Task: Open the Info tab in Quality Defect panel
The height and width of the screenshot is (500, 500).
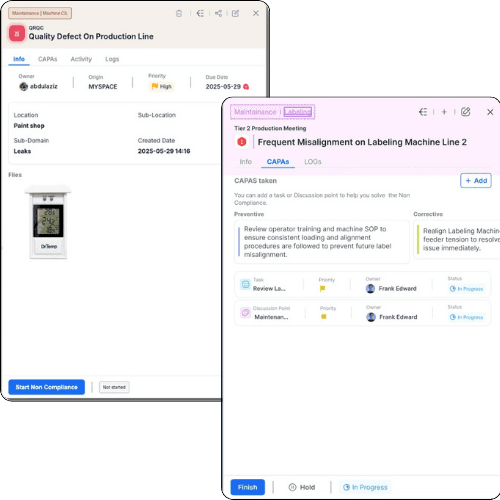Action: click(x=19, y=59)
